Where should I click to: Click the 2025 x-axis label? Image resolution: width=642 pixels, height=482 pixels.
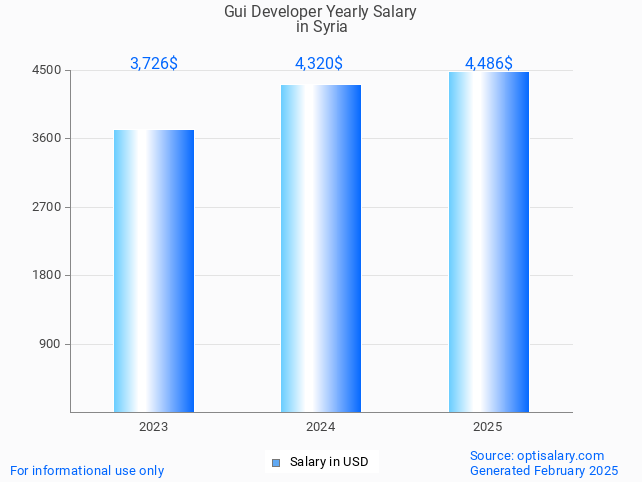[487, 427]
